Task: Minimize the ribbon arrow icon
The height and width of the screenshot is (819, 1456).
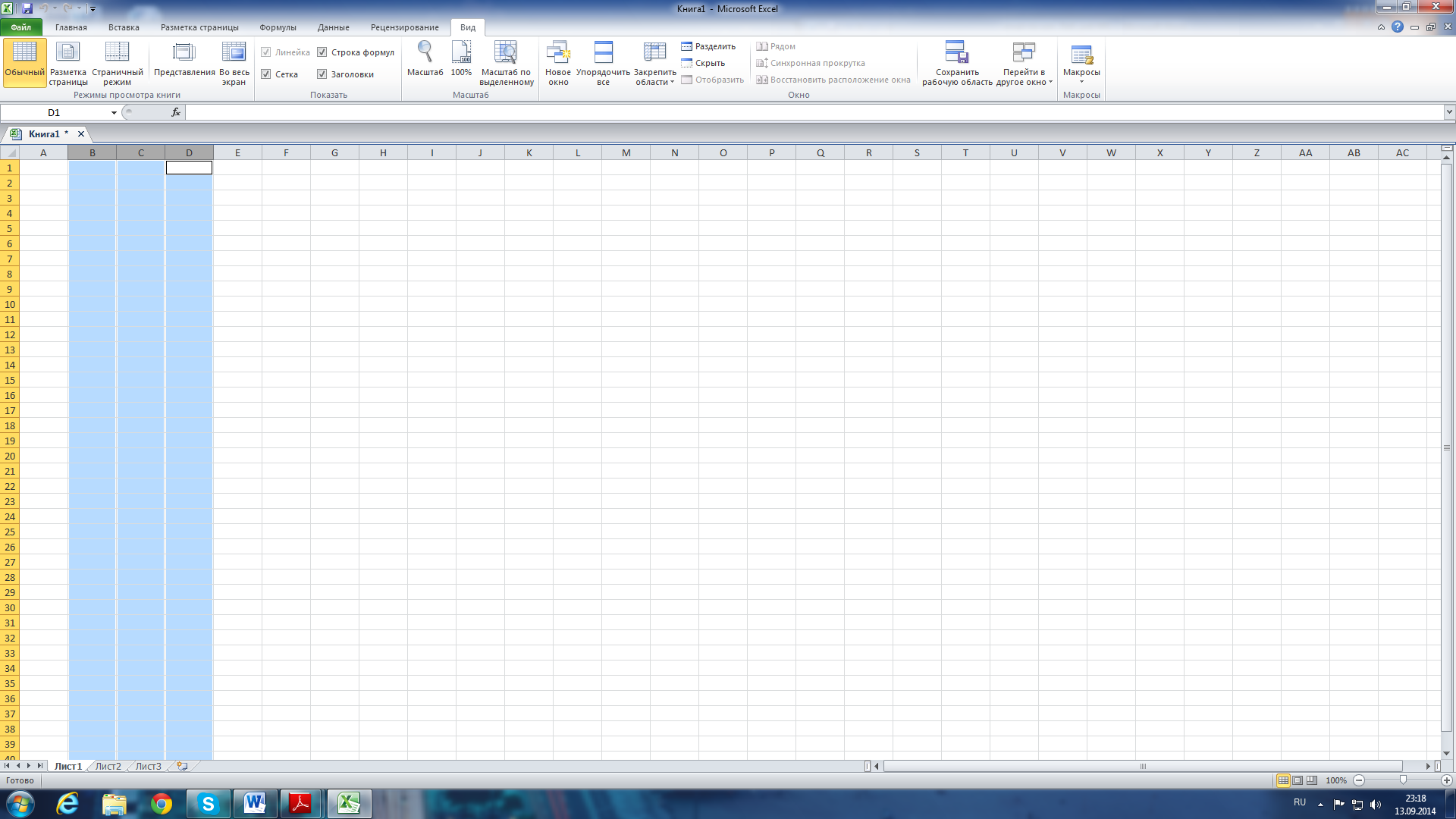Action: tap(1381, 27)
